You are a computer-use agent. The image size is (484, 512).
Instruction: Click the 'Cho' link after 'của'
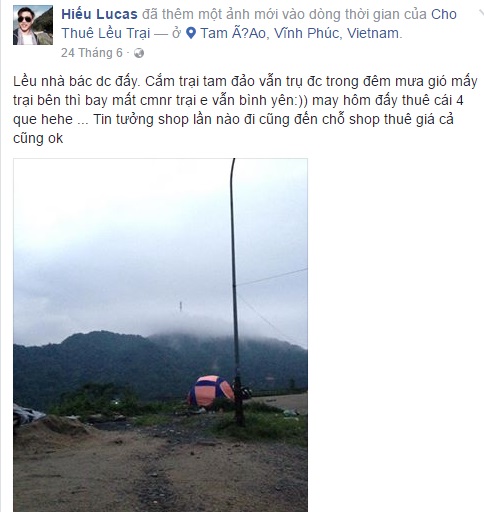[444, 14]
